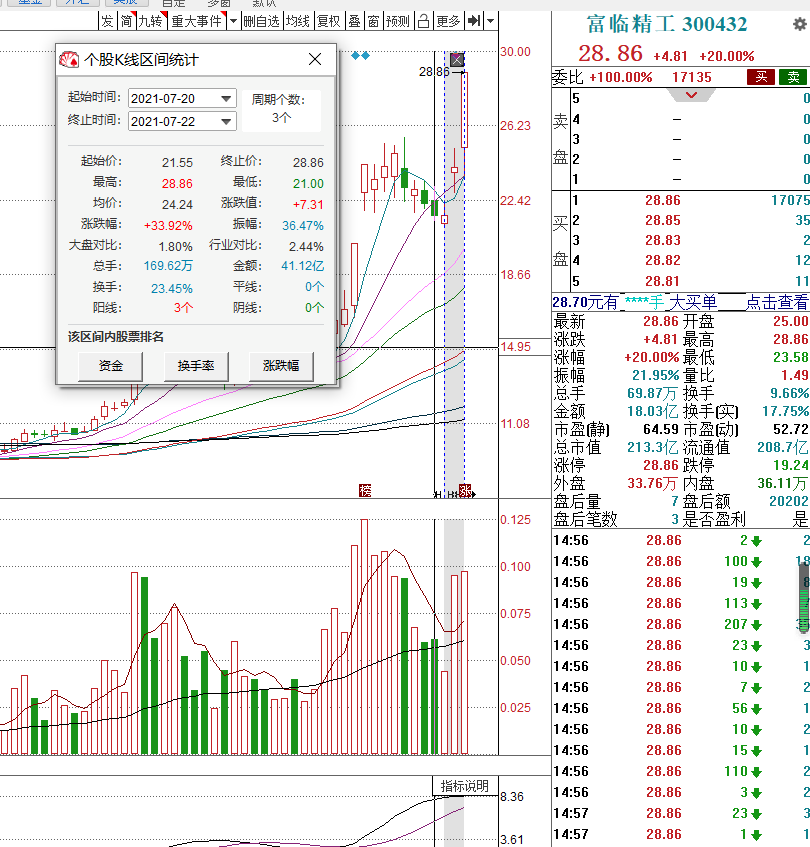Click the small X box closing range selection
Viewport: 810px width, 847px height.
click(x=457, y=59)
